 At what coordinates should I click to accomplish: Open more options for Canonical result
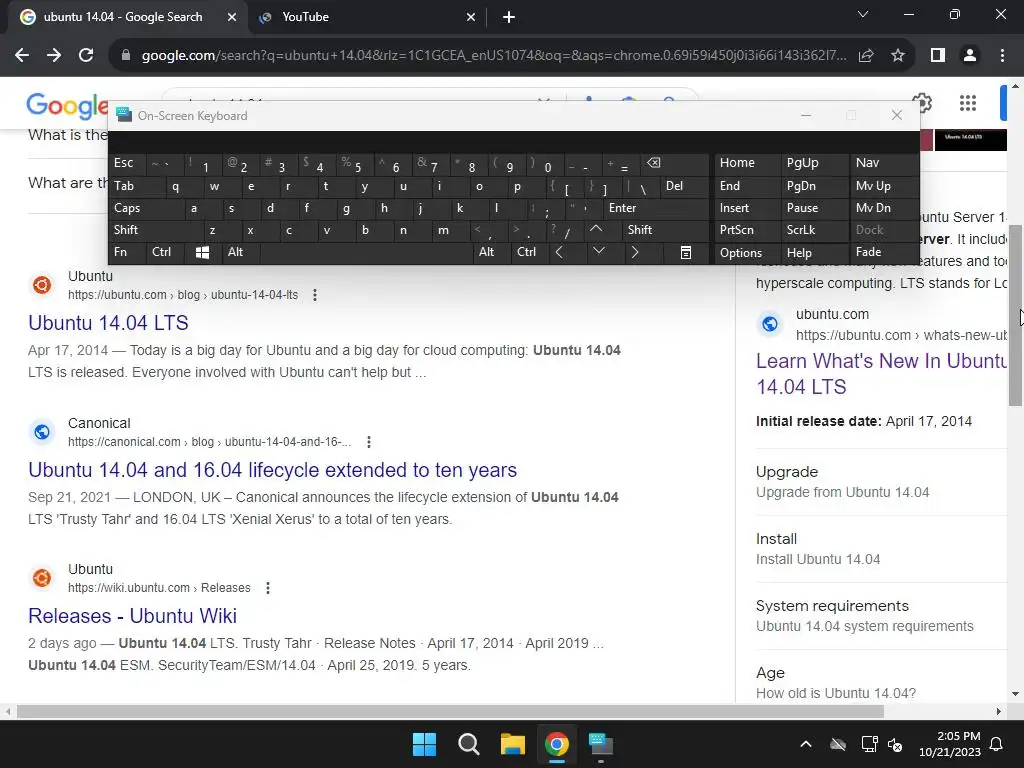pyautogui.click(x=369, y=442)
